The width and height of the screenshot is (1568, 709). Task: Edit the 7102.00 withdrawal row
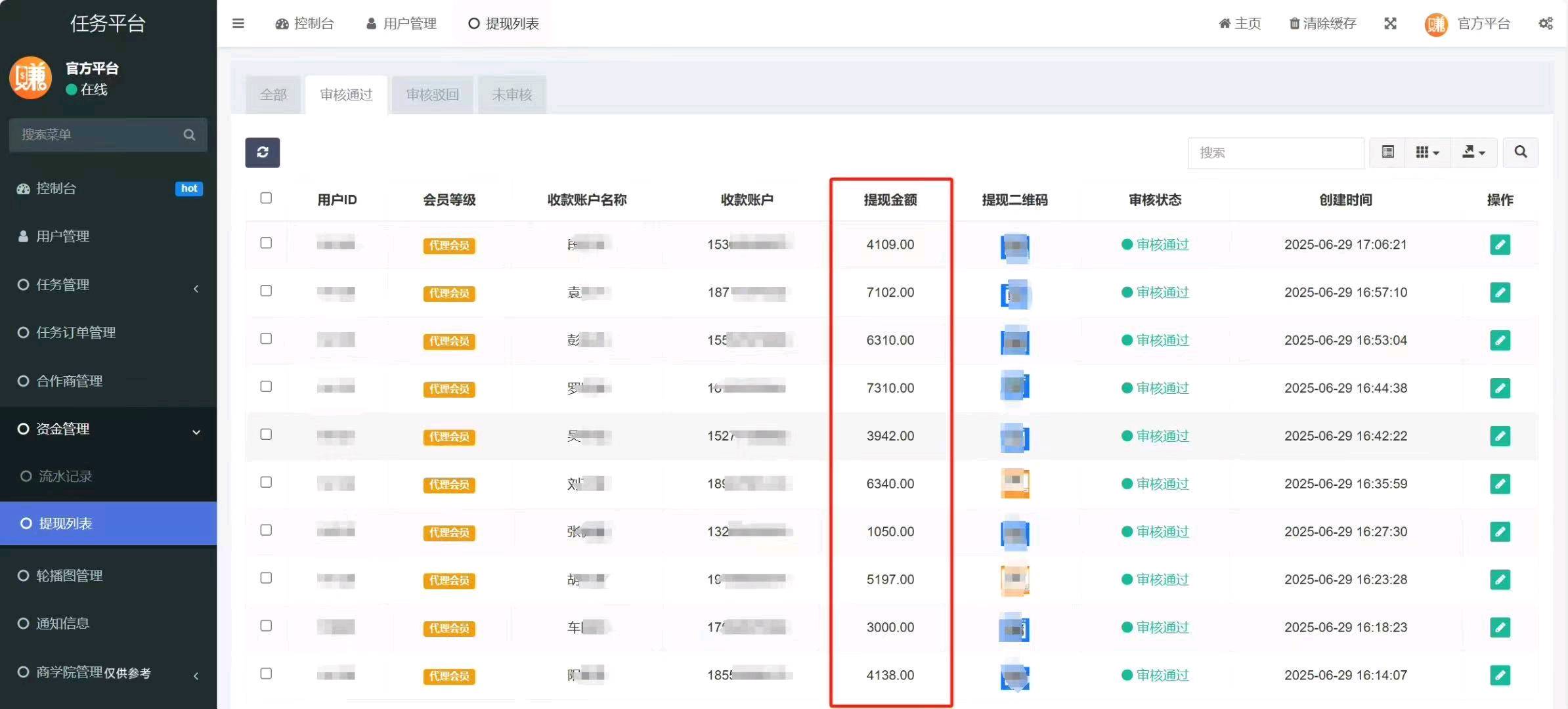[1500, 292]
